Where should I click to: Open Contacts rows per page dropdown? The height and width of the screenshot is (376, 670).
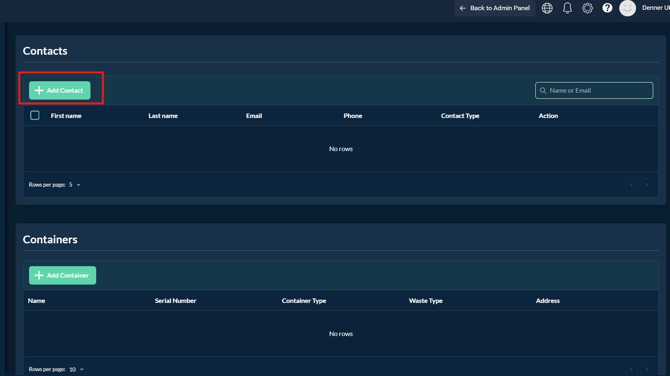75,185
